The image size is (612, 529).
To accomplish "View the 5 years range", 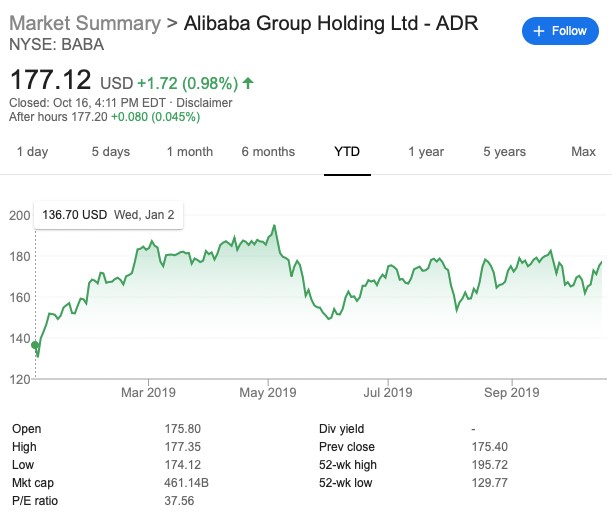I will coord(504,152).
